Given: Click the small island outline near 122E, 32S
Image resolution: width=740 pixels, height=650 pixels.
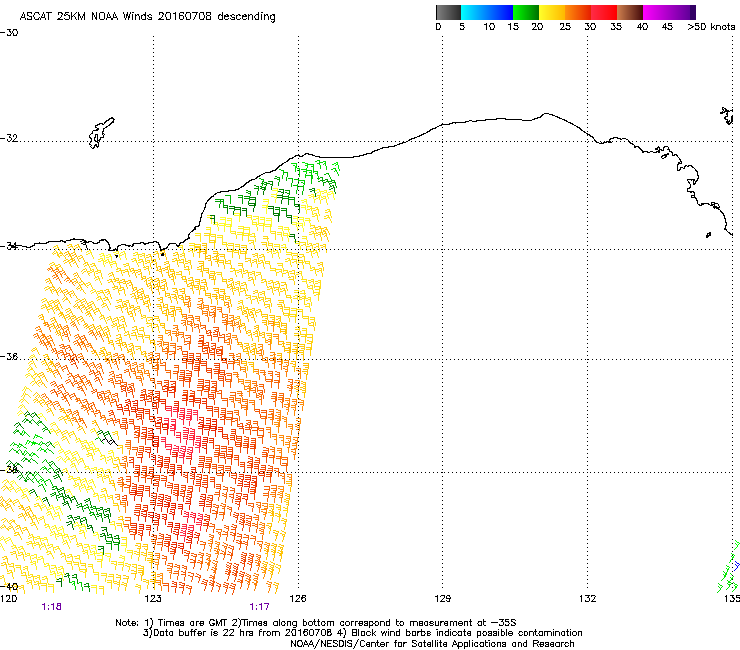Looking at the screenshot, I should tap(101, 133).
